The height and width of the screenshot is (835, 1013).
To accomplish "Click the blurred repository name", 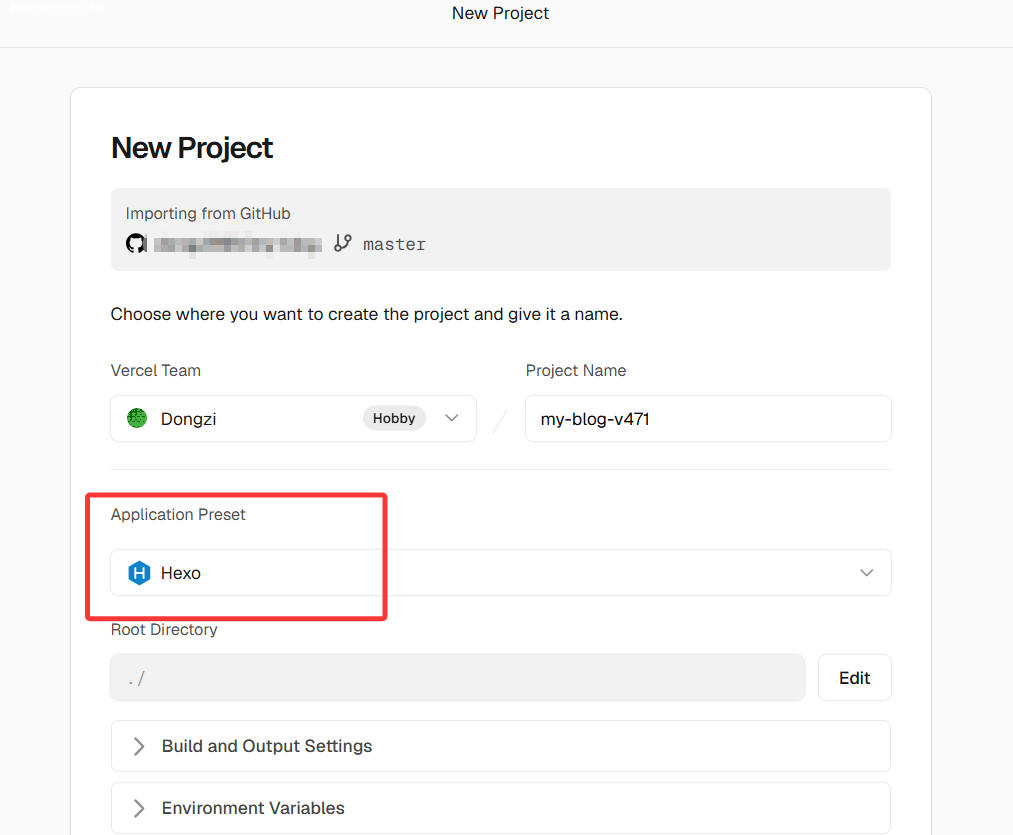I will [x=237, y=245].
